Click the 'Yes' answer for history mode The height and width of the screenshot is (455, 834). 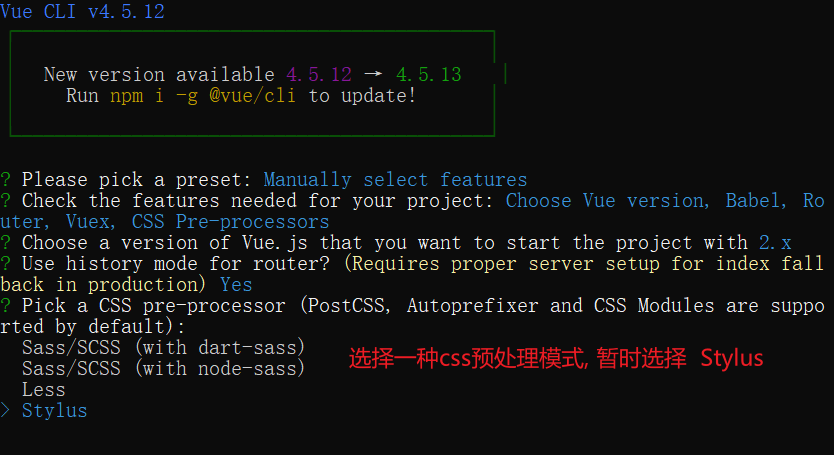click(236, 285)
